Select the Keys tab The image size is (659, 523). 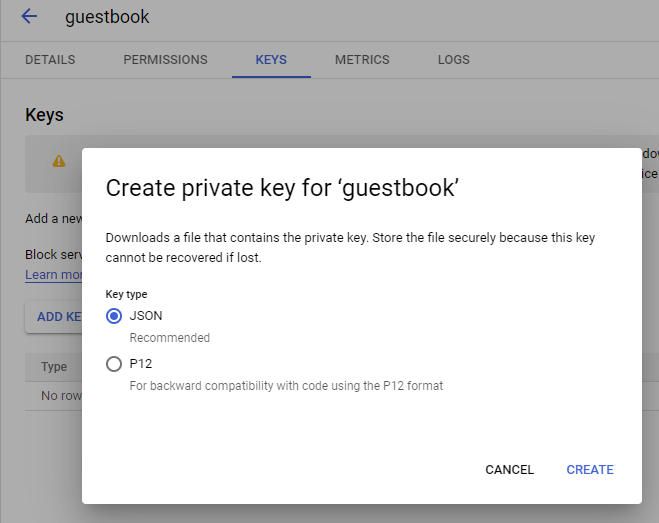(x=271, y=60)
